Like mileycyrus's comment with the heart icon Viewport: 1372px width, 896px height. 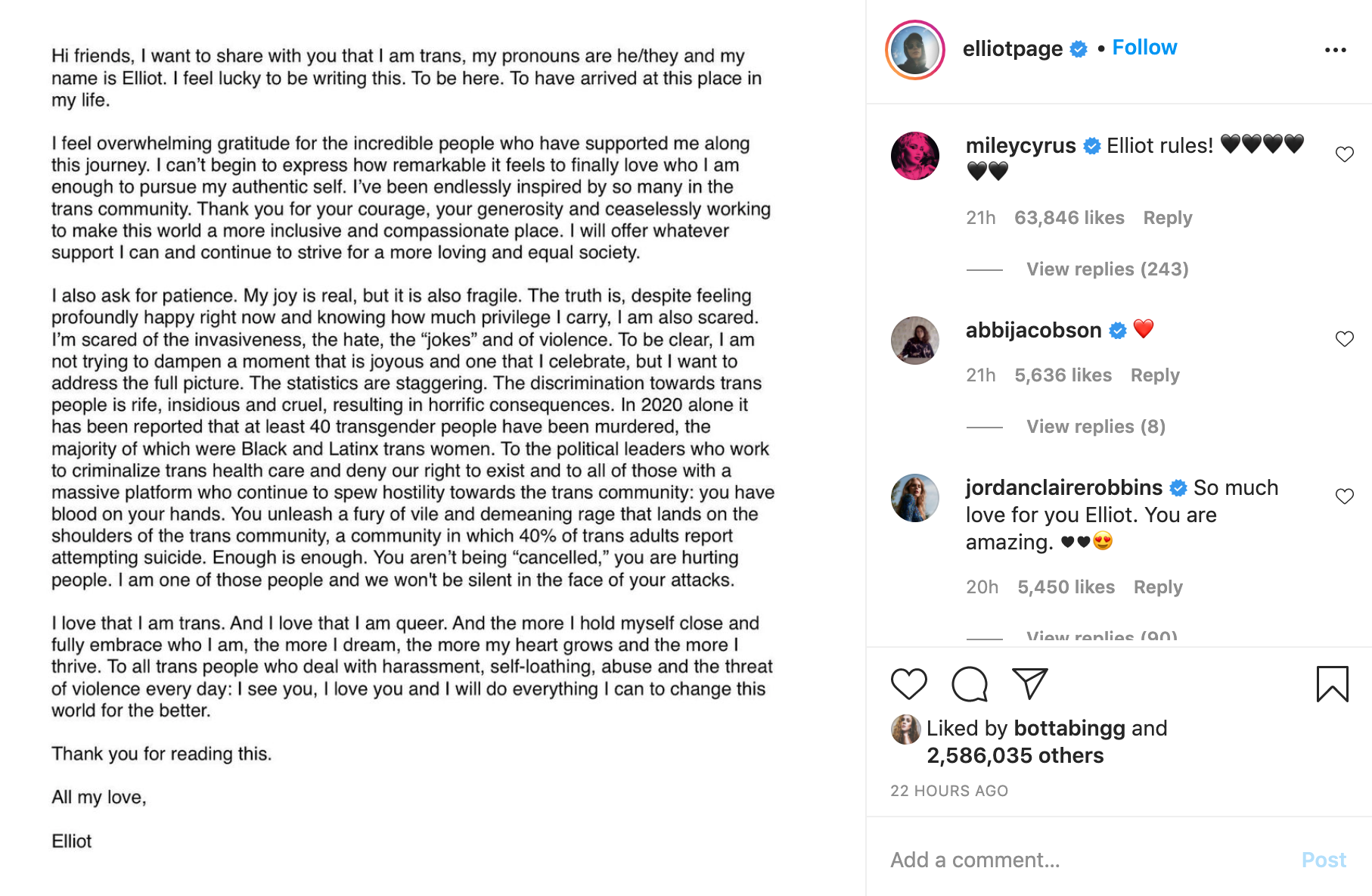tap(1346, 154)
